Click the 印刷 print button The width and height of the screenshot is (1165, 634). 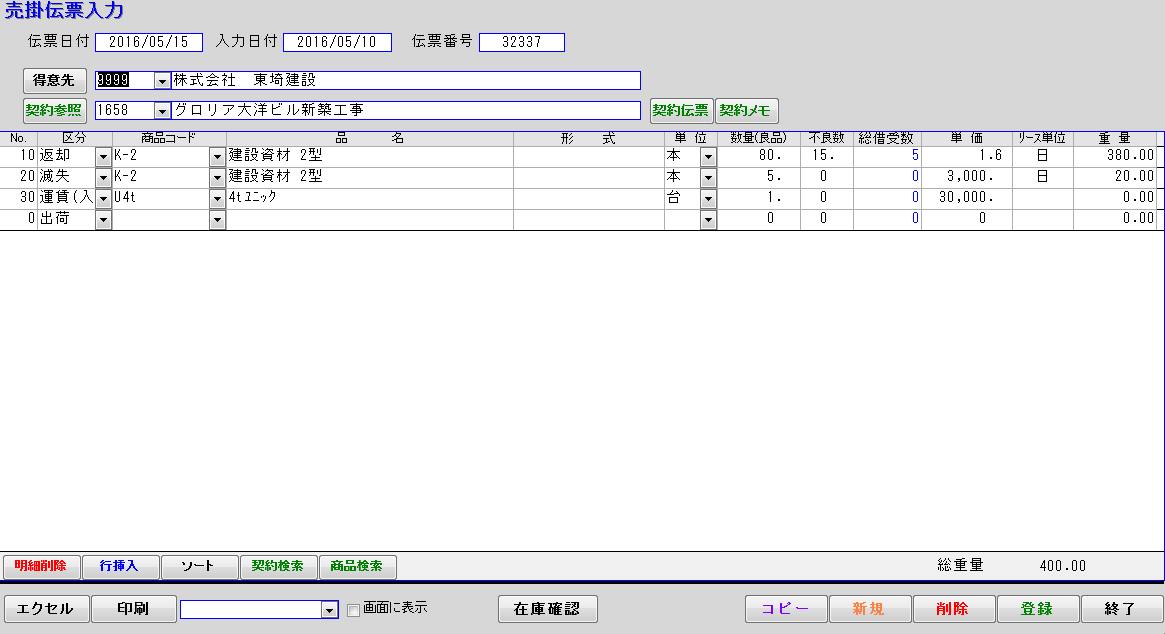coord(133,609)
